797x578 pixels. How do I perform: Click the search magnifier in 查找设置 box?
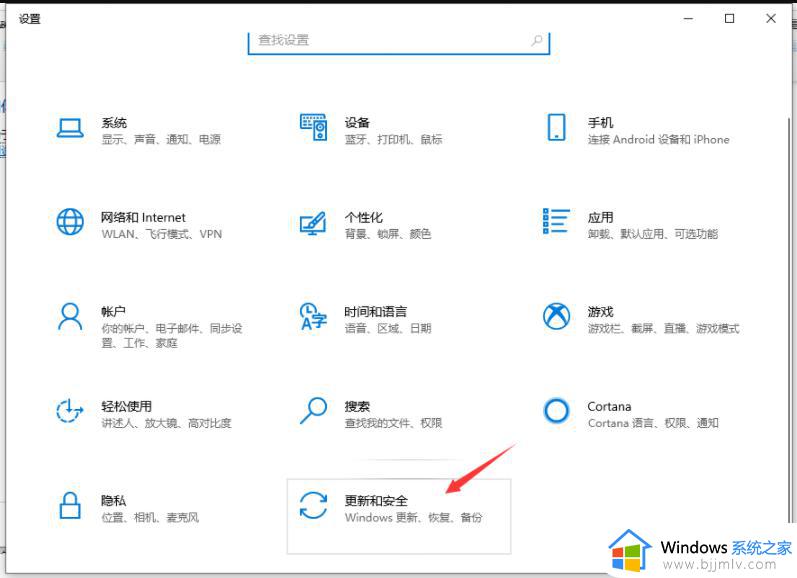pyautogui.click(x=537, y=40)
